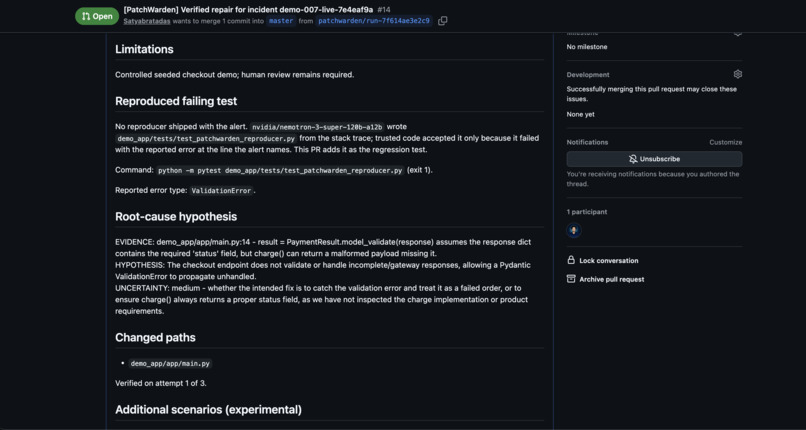Click the Open status badge
The image size is (806, 430).
pos(97,16)
